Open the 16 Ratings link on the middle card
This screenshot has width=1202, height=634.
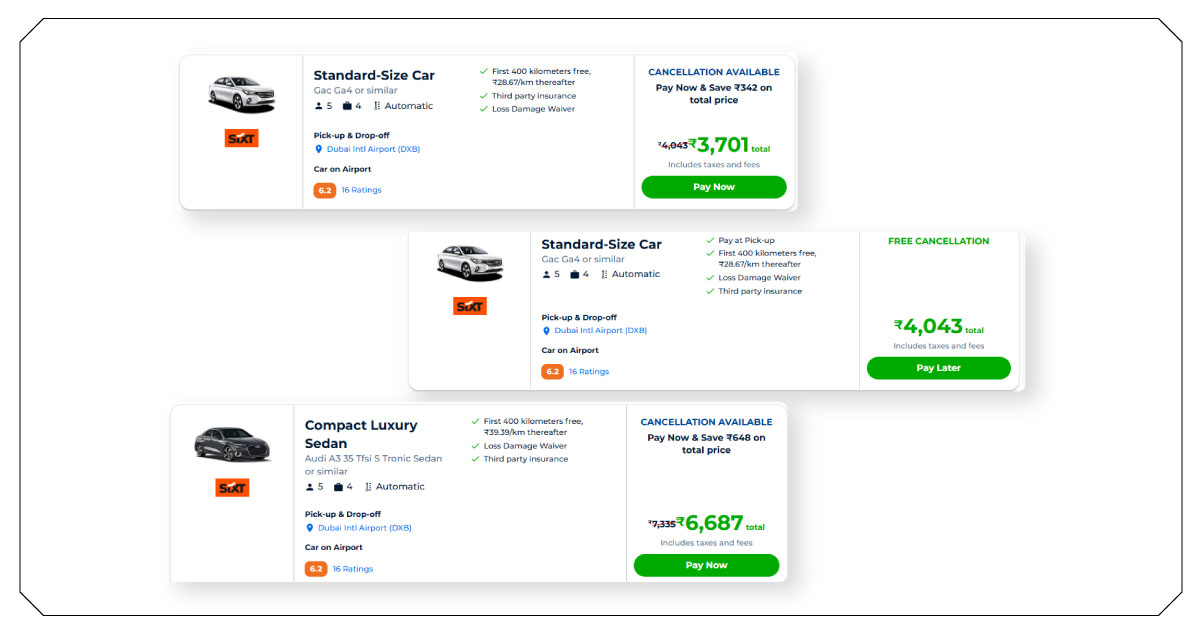coord(589,371)
